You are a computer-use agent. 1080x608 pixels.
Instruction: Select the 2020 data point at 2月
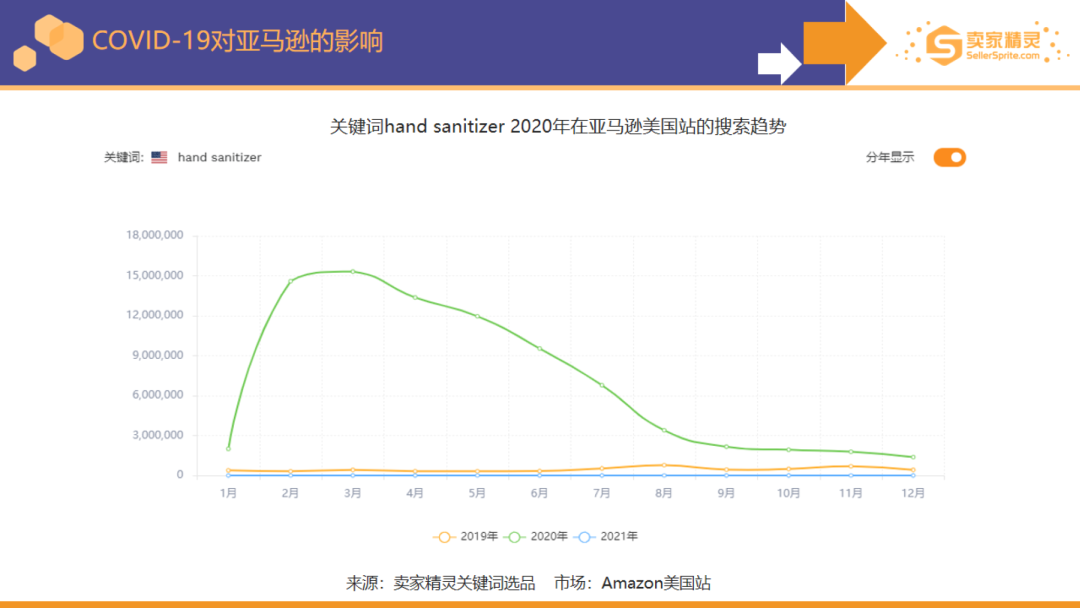coord(290,281)
